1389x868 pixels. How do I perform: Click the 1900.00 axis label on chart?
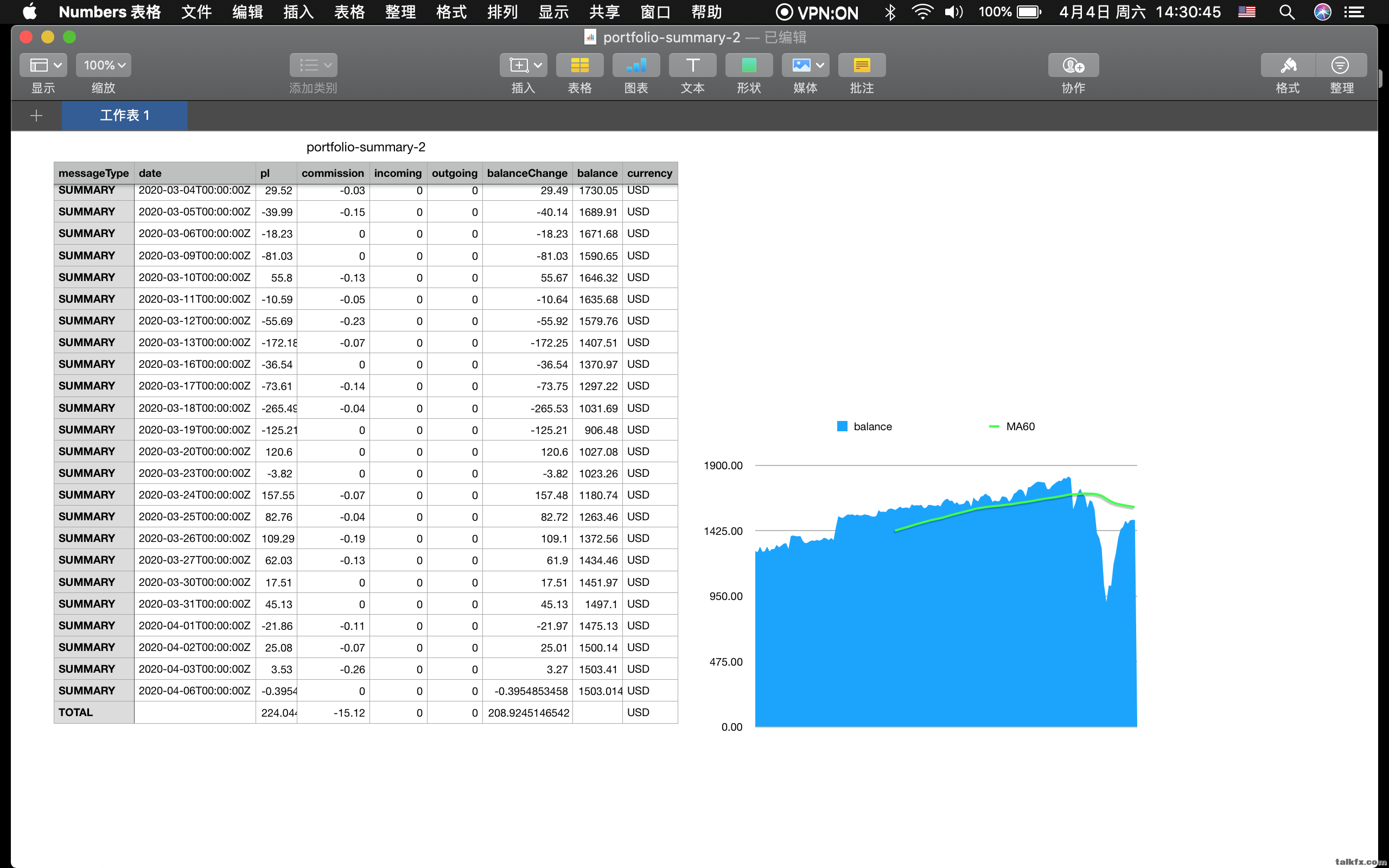(x=723, y=465)
